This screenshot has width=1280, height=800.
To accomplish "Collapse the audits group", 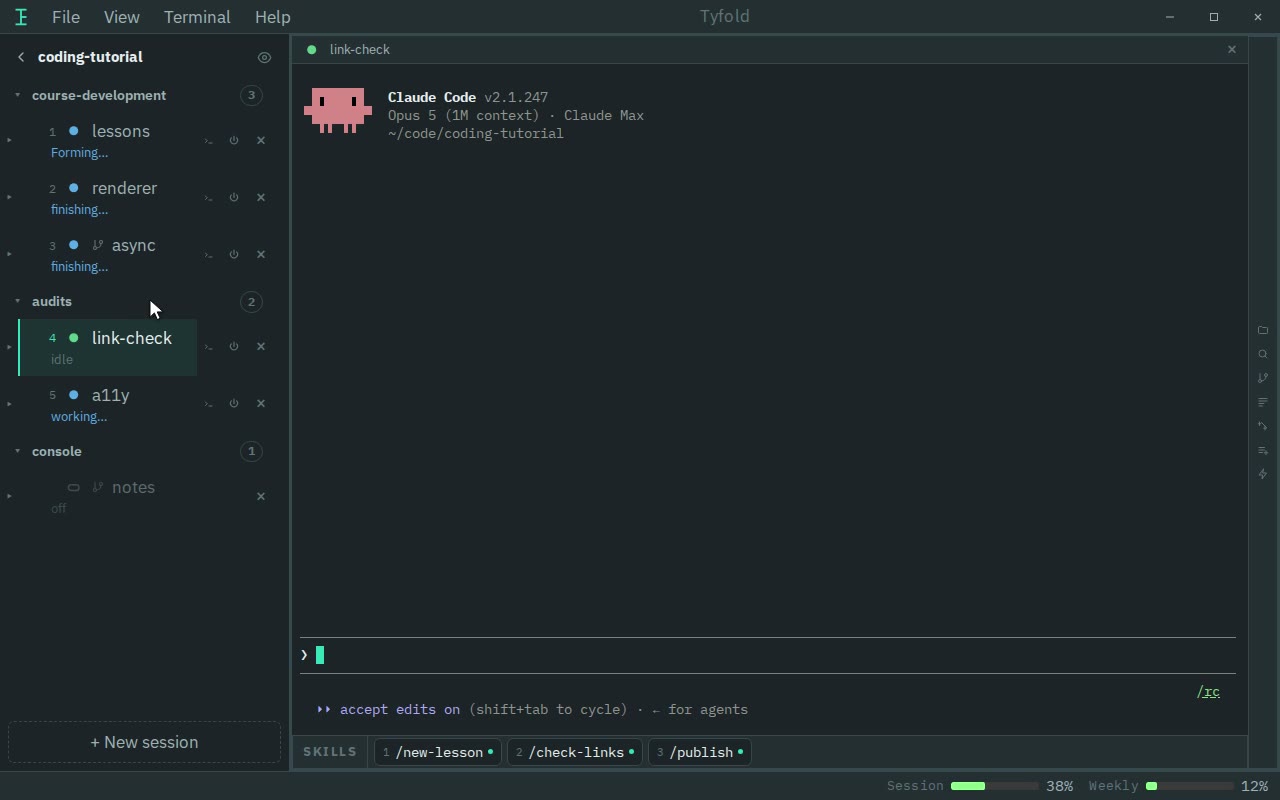I will coord(17,301).
